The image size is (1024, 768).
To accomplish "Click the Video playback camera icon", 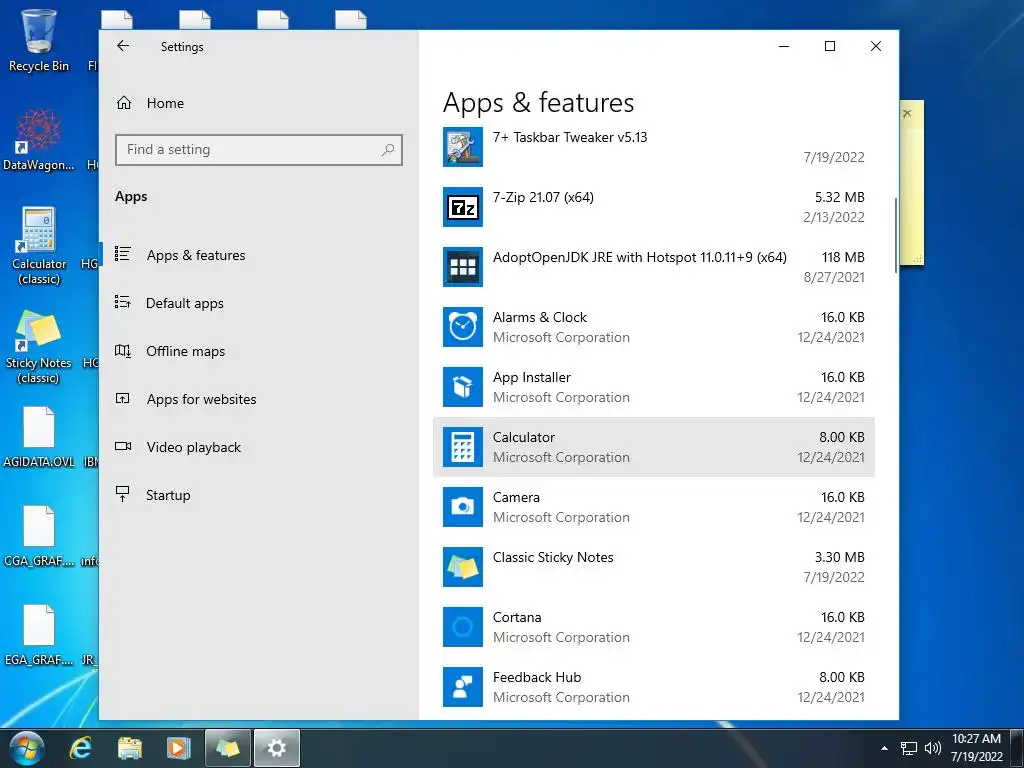I will pos(123,446).
